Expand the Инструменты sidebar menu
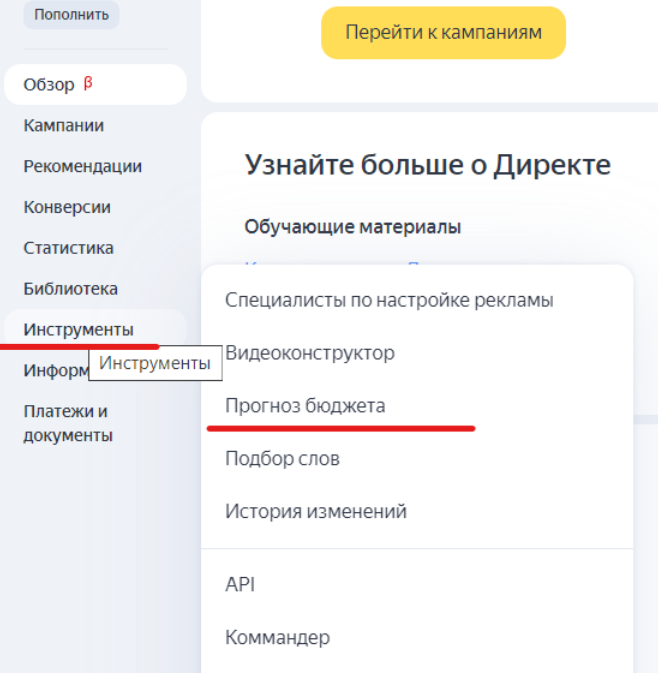The image size is (658, 675). pos(78,330)
